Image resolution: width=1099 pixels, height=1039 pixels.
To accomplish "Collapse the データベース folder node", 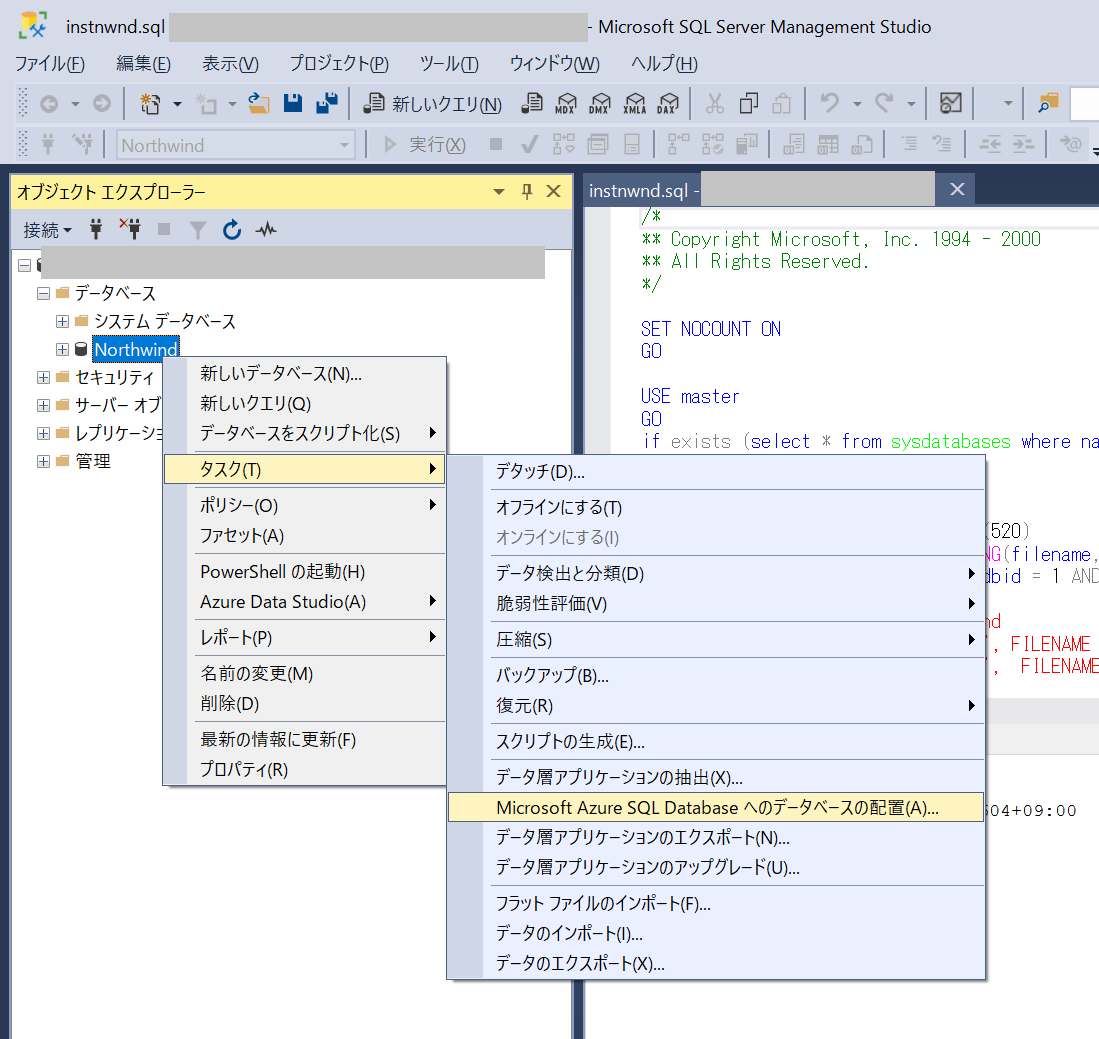I will [43, 293].
